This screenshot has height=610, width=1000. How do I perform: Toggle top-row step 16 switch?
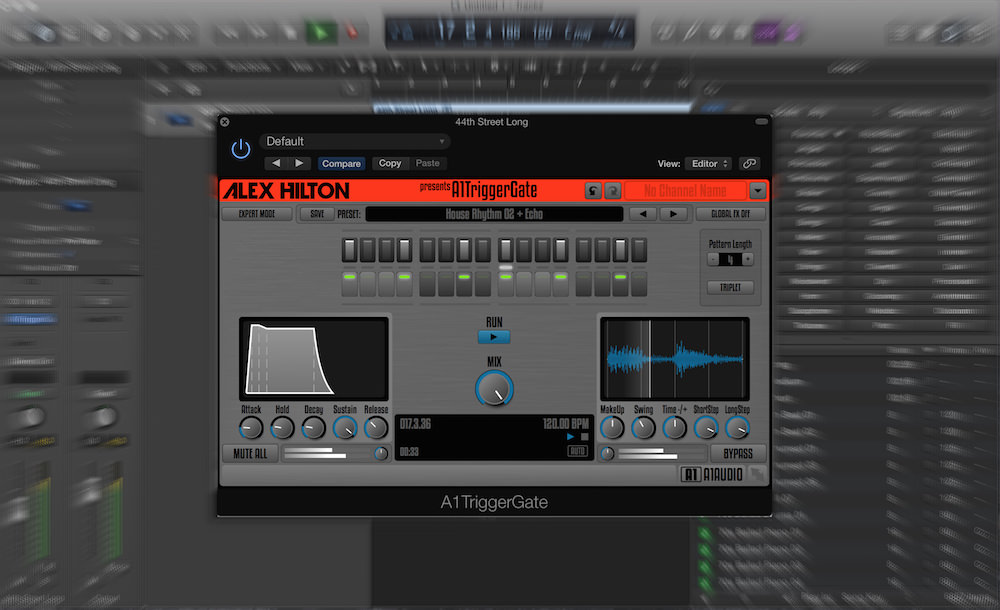click(639, 250)
